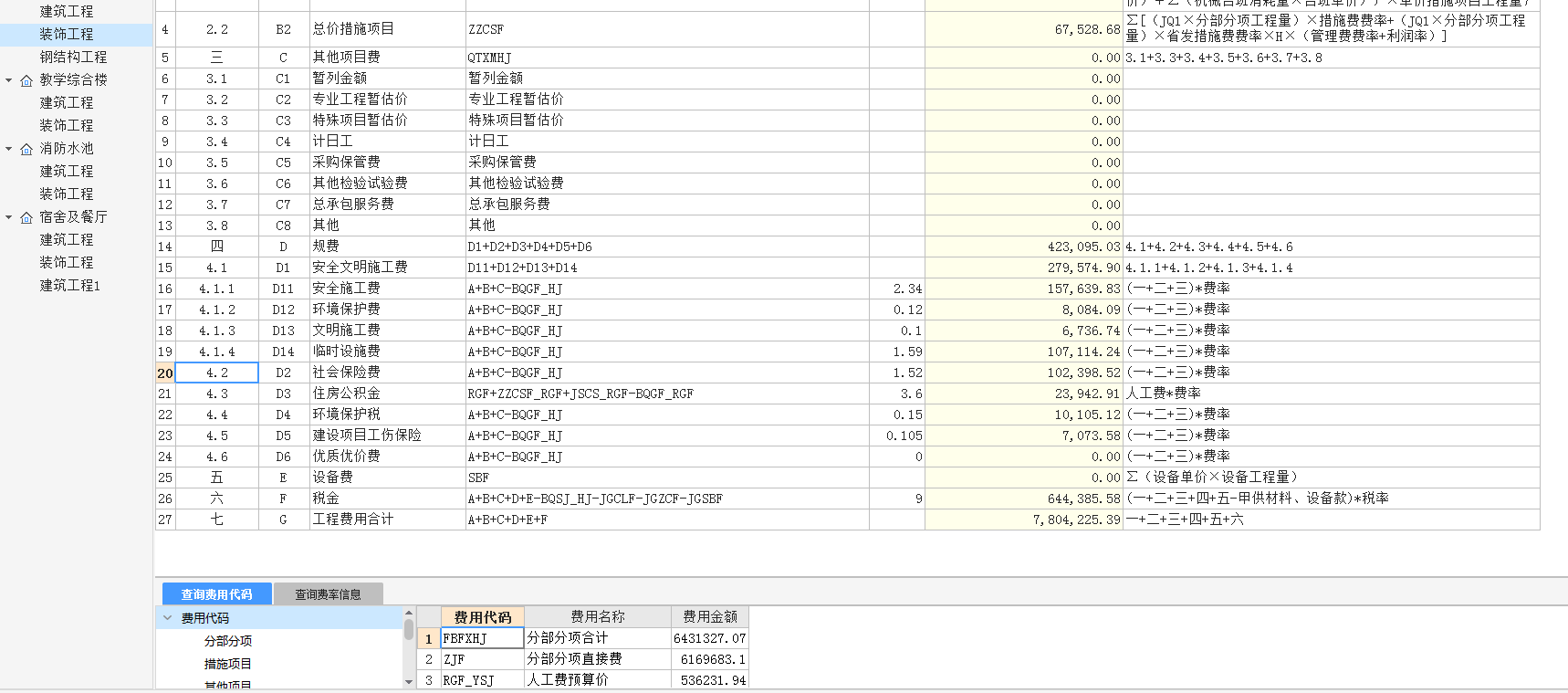Viewport: 1568px width, 693px height.
Task: Click the 住房公积金 name cell
Action: (x=387, y=394)
